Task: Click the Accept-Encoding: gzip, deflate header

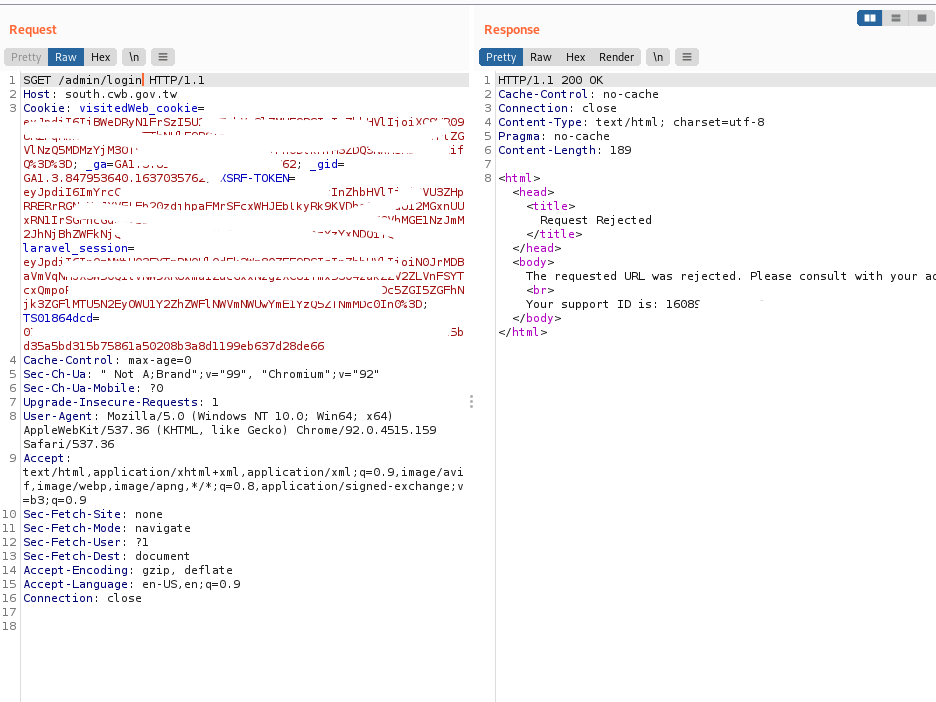Action: tap(128, 570)
